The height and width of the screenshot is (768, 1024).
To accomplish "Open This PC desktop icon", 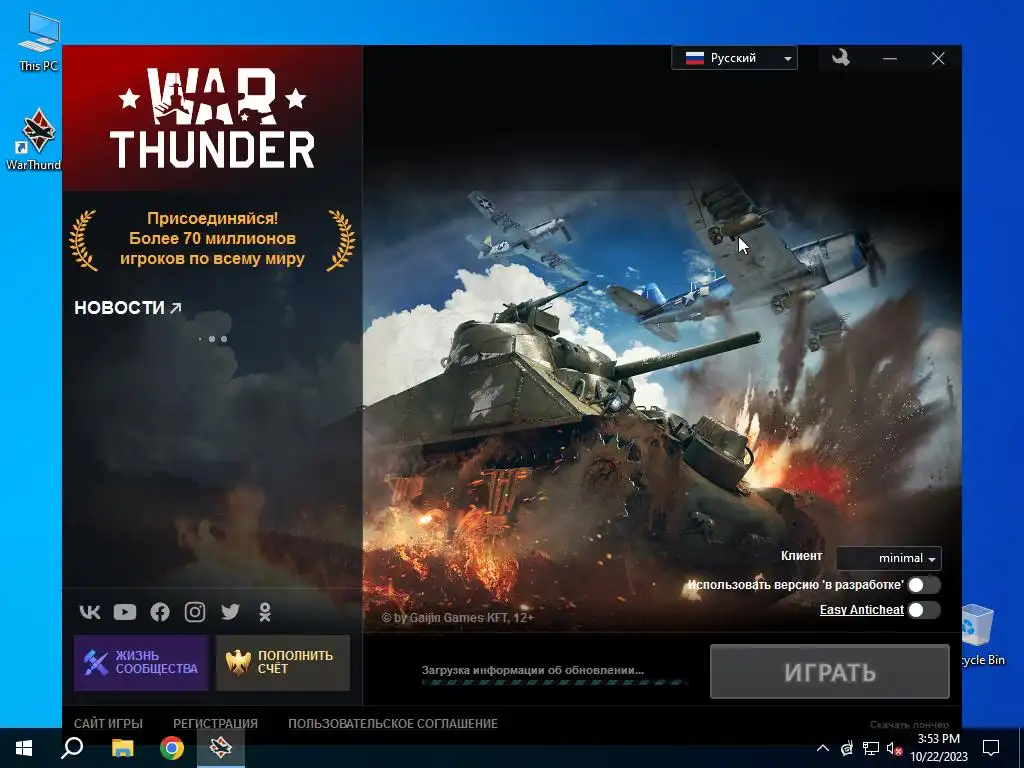I will (x=39, y=42).
